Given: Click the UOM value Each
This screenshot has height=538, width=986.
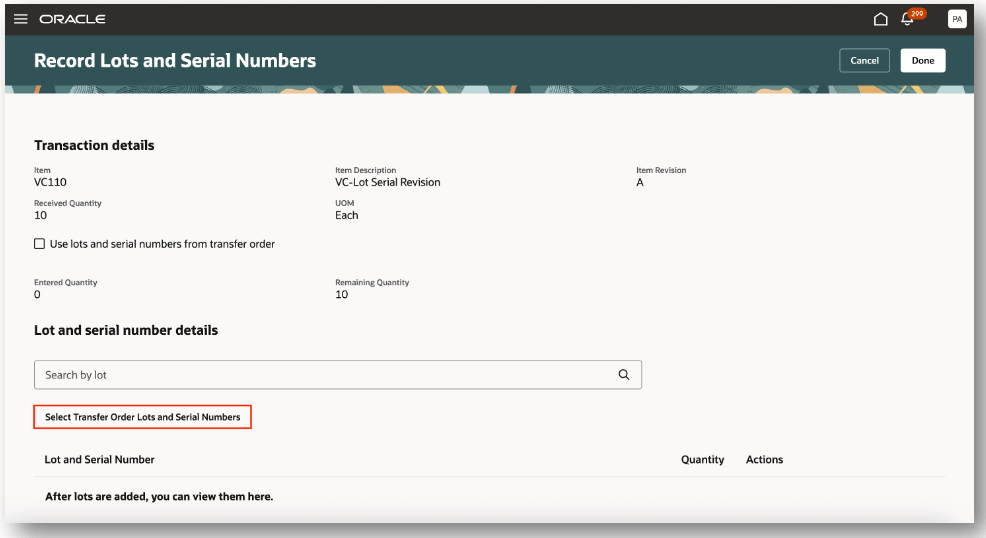Looking at the screenshot, I should click(346, 215).
